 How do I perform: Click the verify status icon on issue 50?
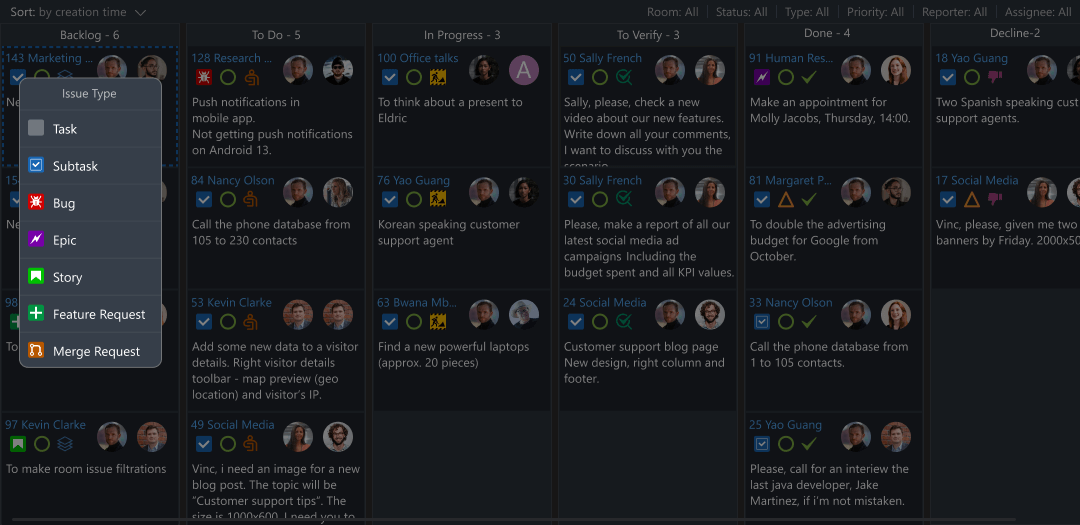click(623, 77)
